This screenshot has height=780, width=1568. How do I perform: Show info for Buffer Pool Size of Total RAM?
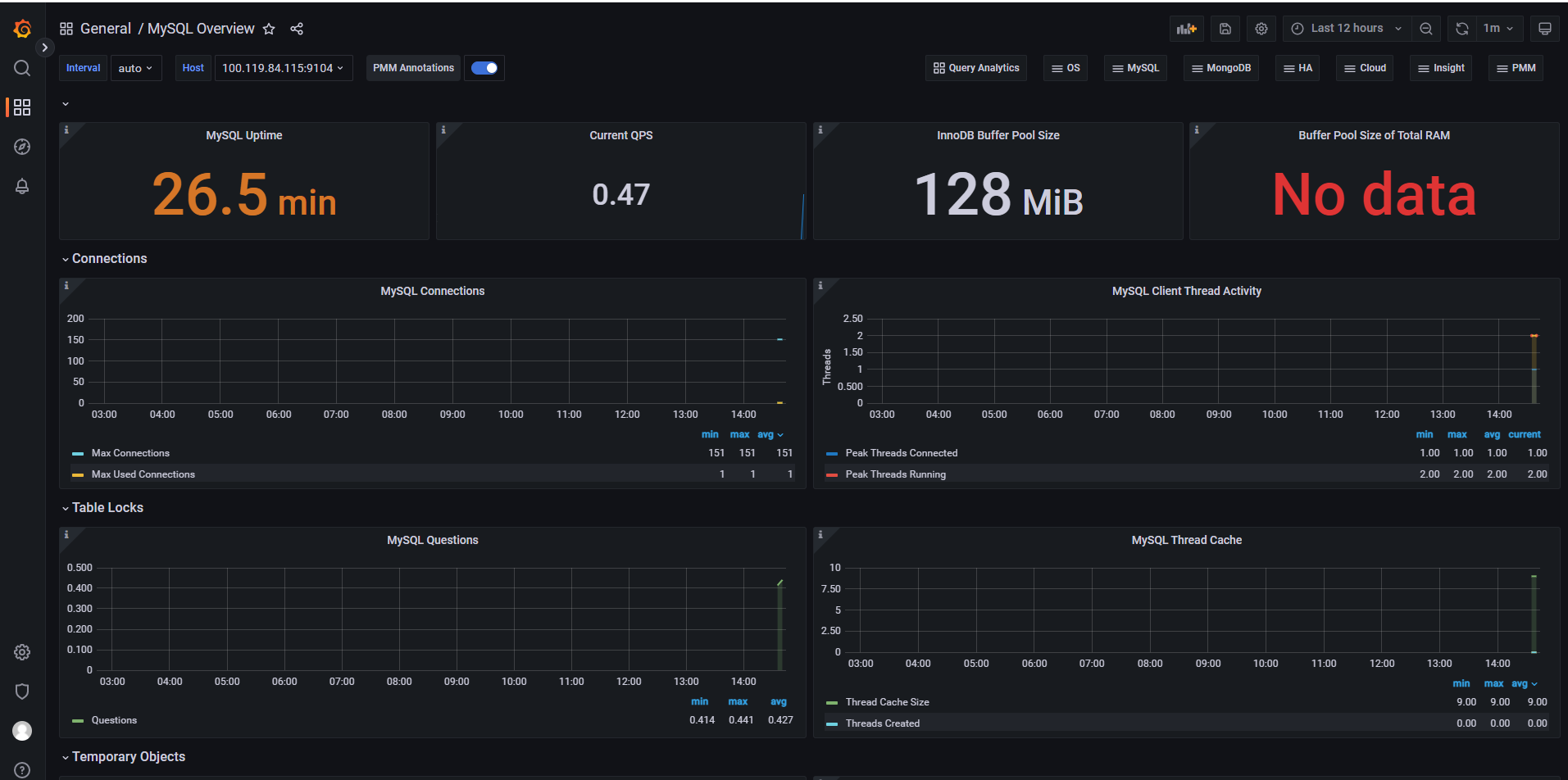click(1197, 129)
